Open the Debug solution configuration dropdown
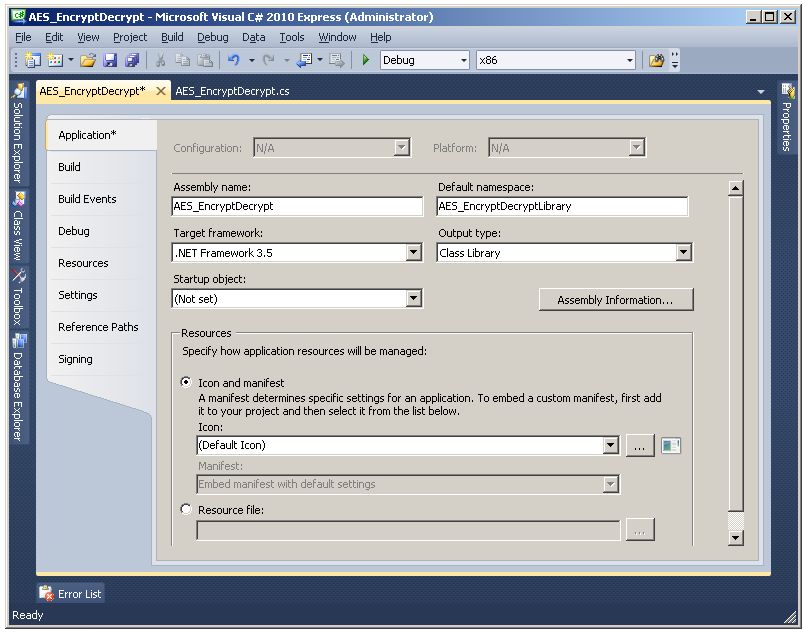Viewport: 803px width, 632px height. [425, 60]
